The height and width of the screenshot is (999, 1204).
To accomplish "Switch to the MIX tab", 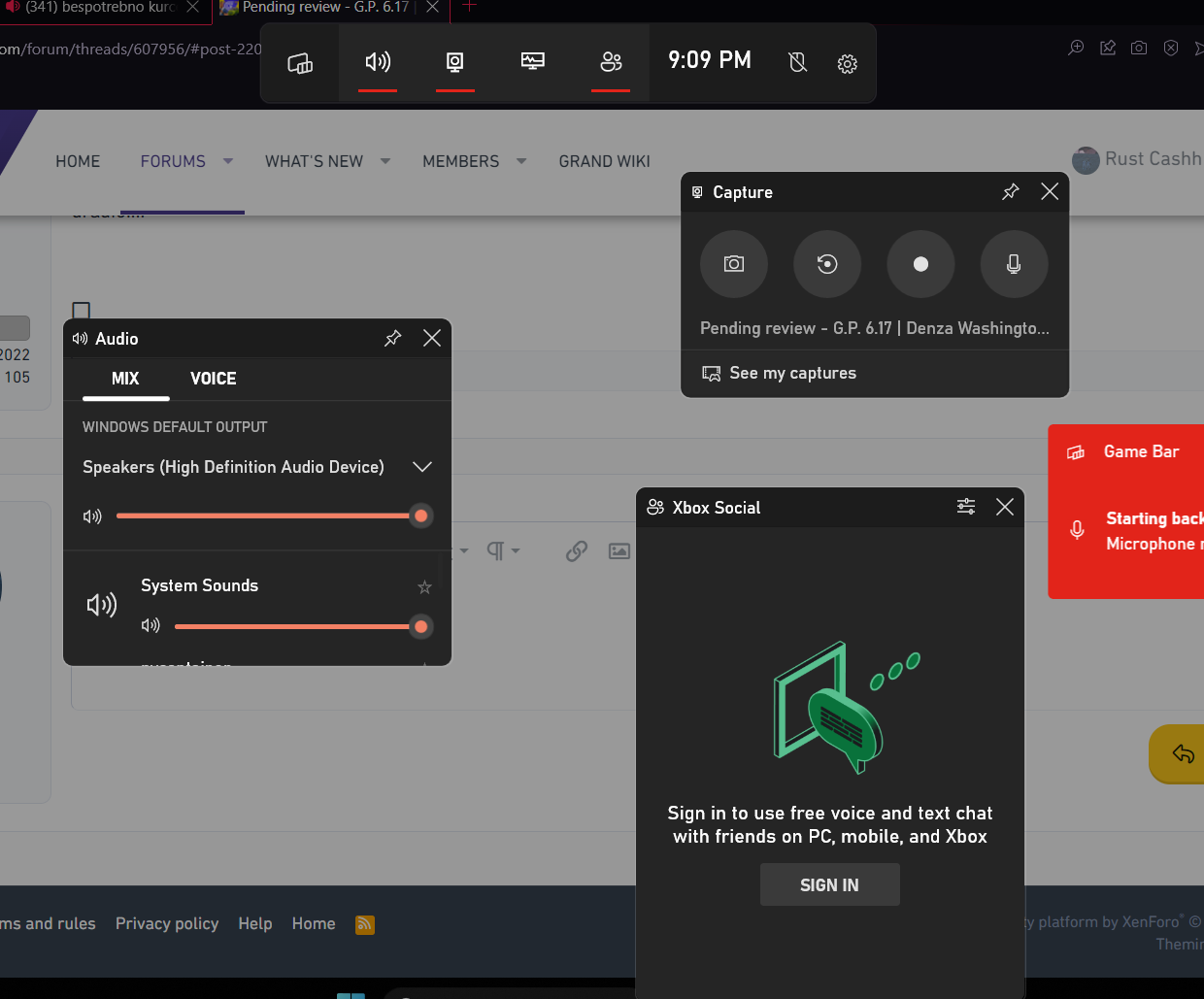I will [x=125, y=379].
